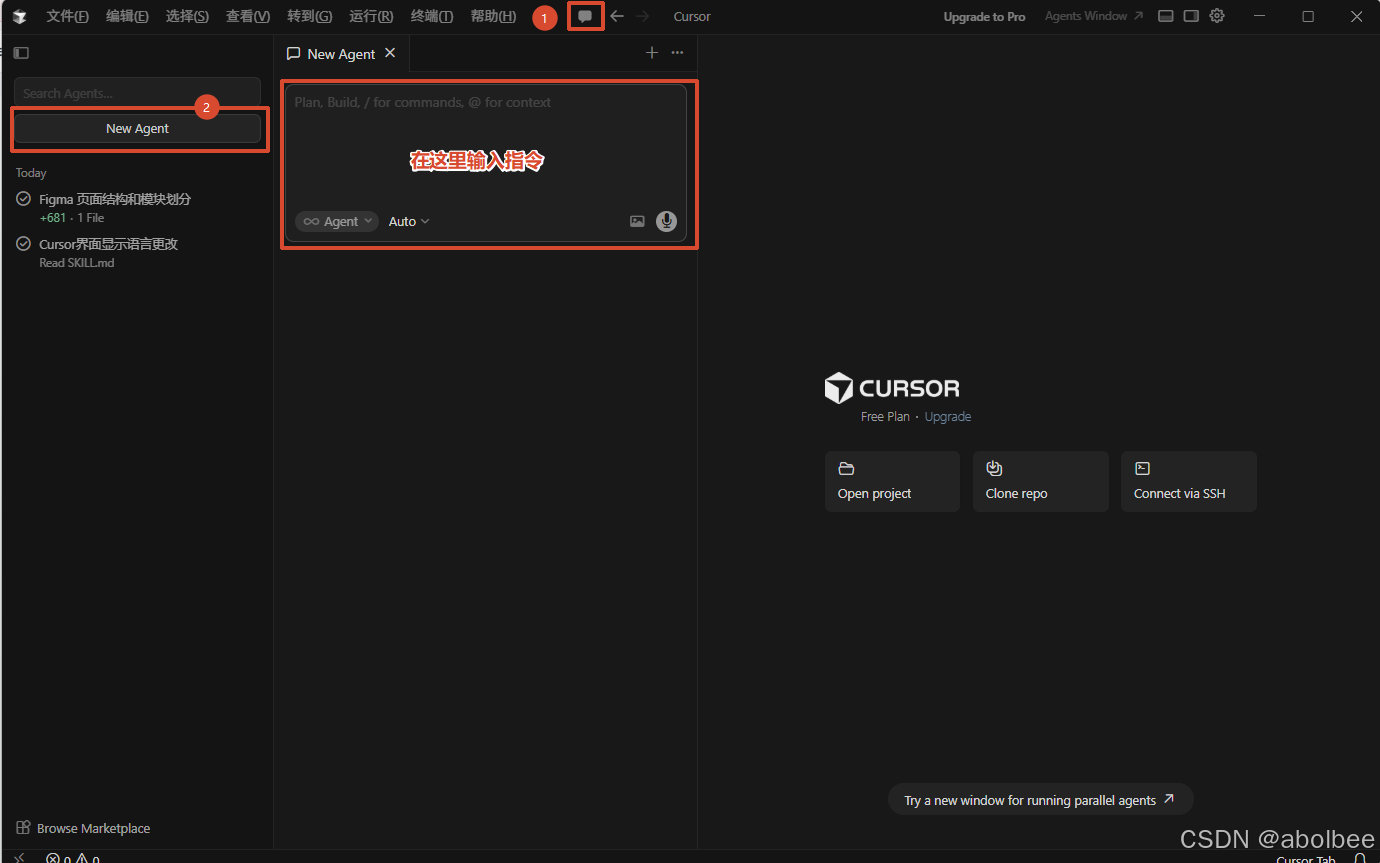The width and height of the screenshot is (1380, 863).
Task: Click checkmark icon beside Cursor界面显示语言更改
Action: tap(23, 244)
